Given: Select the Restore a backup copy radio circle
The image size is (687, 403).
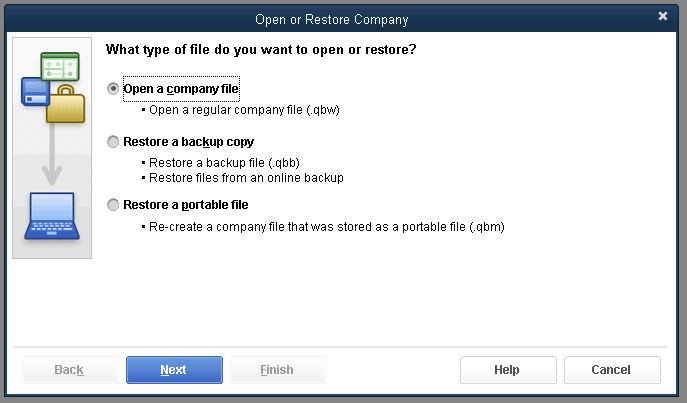Looking at the screenshot, I should tap(113, 142).
